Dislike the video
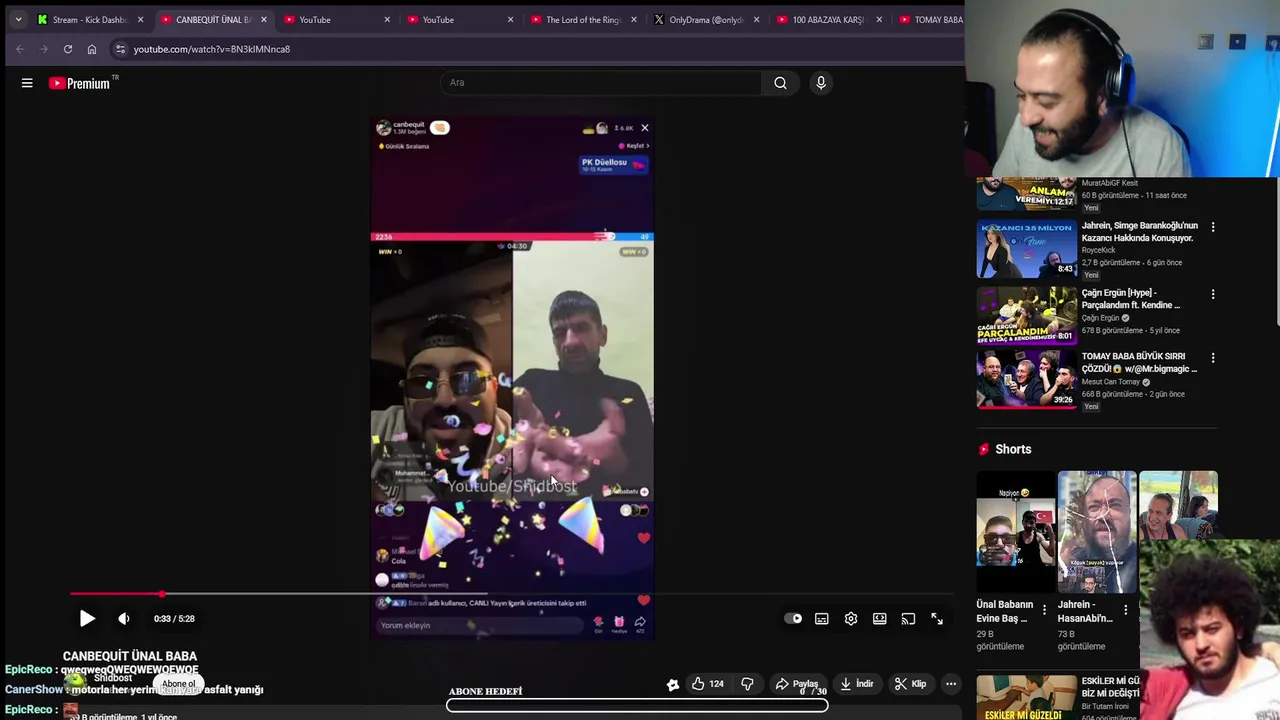 coord(747,684)
